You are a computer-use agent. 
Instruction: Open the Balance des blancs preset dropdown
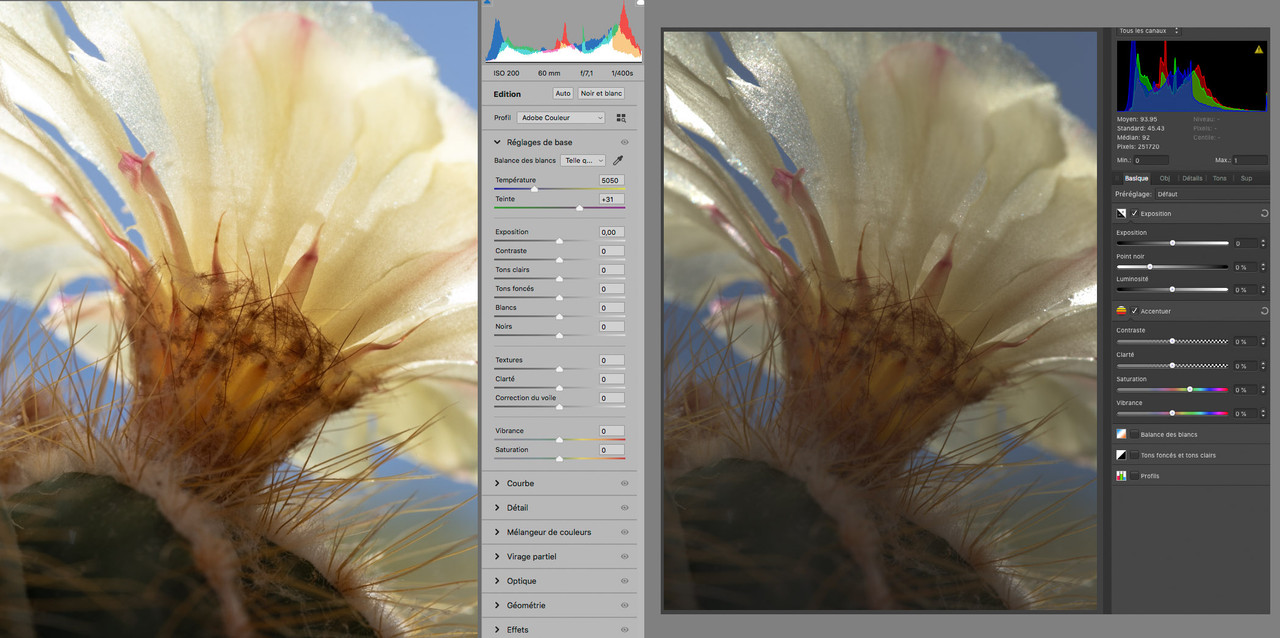tap(583, 160)
